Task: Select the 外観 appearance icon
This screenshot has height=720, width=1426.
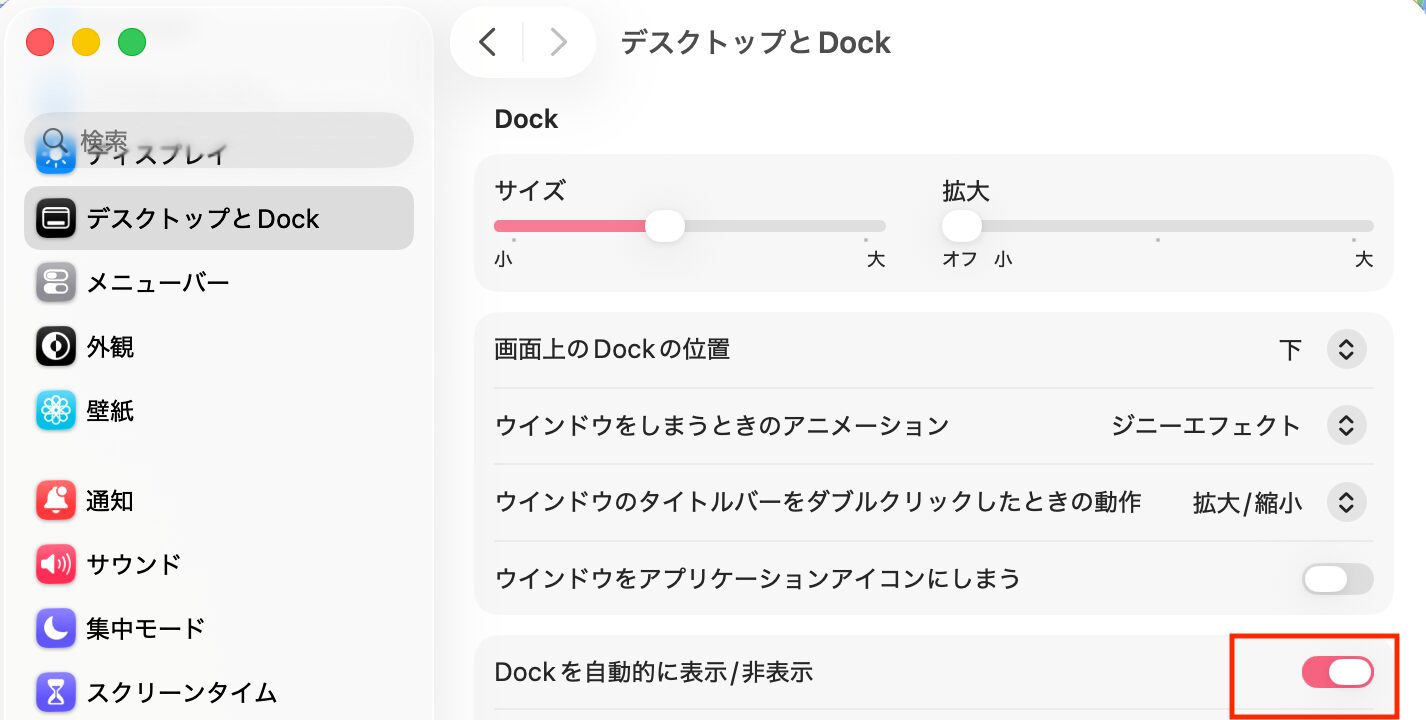Action: 56,347
